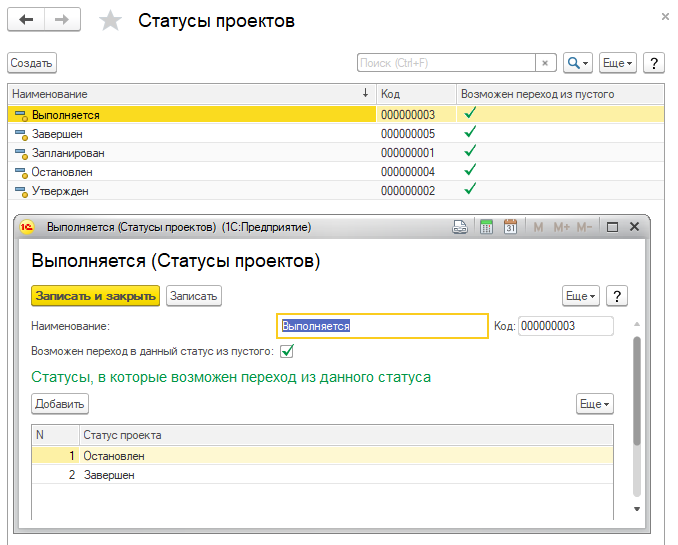Focus the Поиск (Ctrl+F) search field
The height and width of the screenshot is (545, 678).
click(x=446, y=63)
